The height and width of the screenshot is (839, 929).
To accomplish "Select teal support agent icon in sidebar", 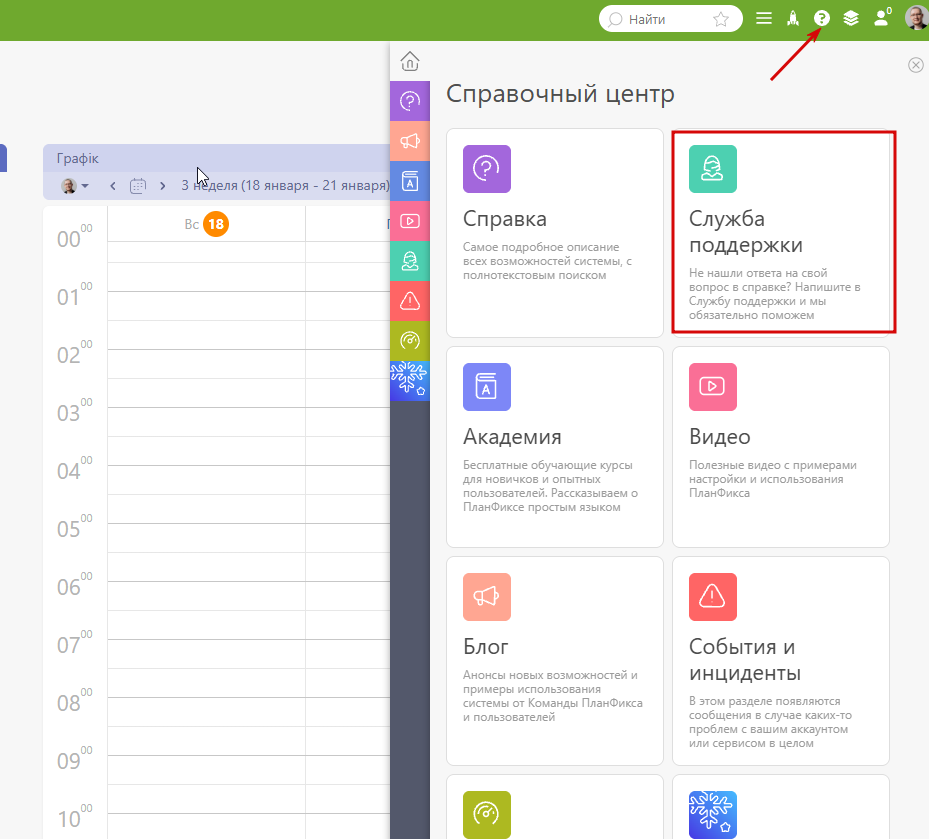I will click(x=409, y=261).
